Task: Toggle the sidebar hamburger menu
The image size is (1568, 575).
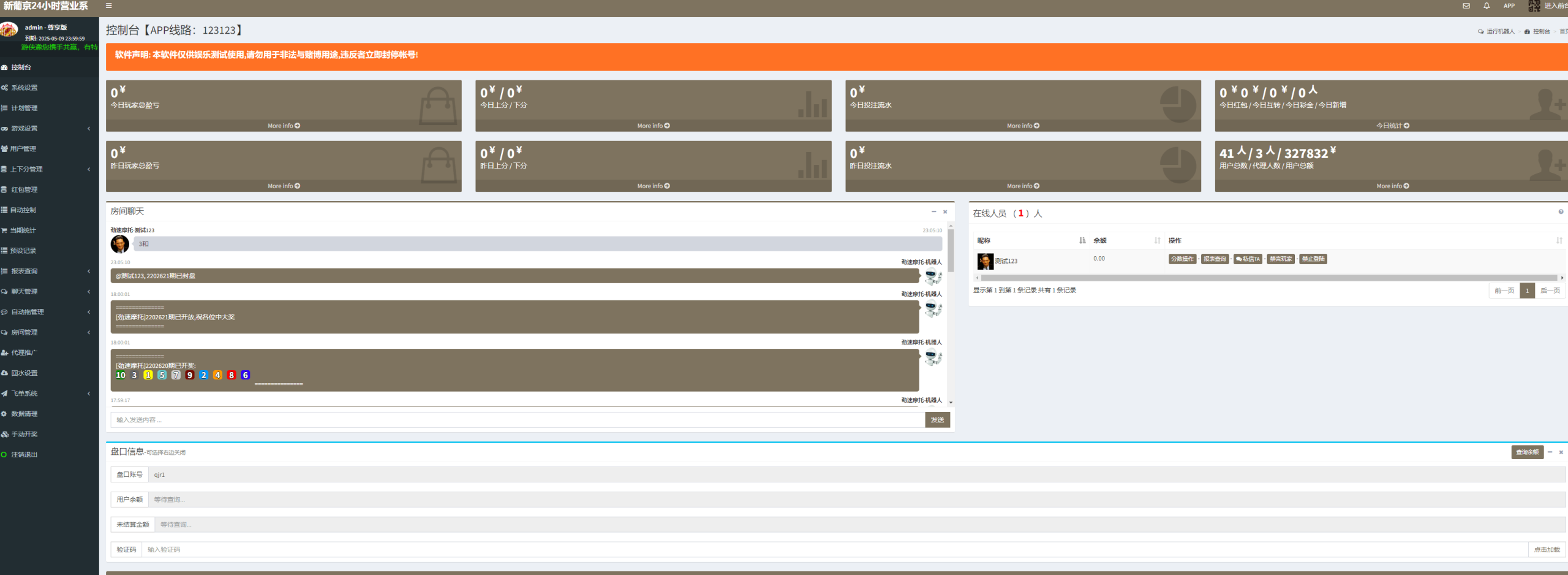Action: click(x=108, y=6)
